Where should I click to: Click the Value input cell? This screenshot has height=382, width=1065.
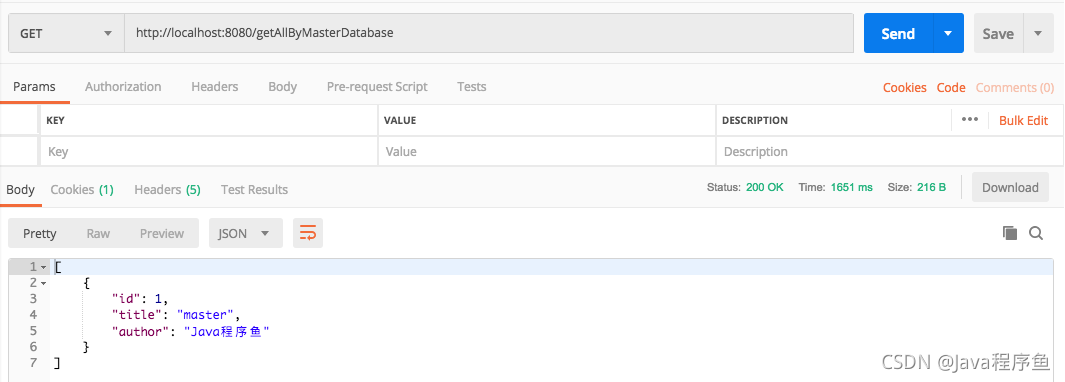pyautogui.click(x=547, y=152)
